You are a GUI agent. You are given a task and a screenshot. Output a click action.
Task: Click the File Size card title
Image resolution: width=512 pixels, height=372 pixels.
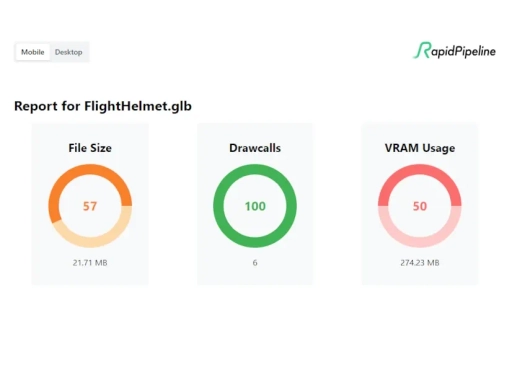[x=90, y=148]
